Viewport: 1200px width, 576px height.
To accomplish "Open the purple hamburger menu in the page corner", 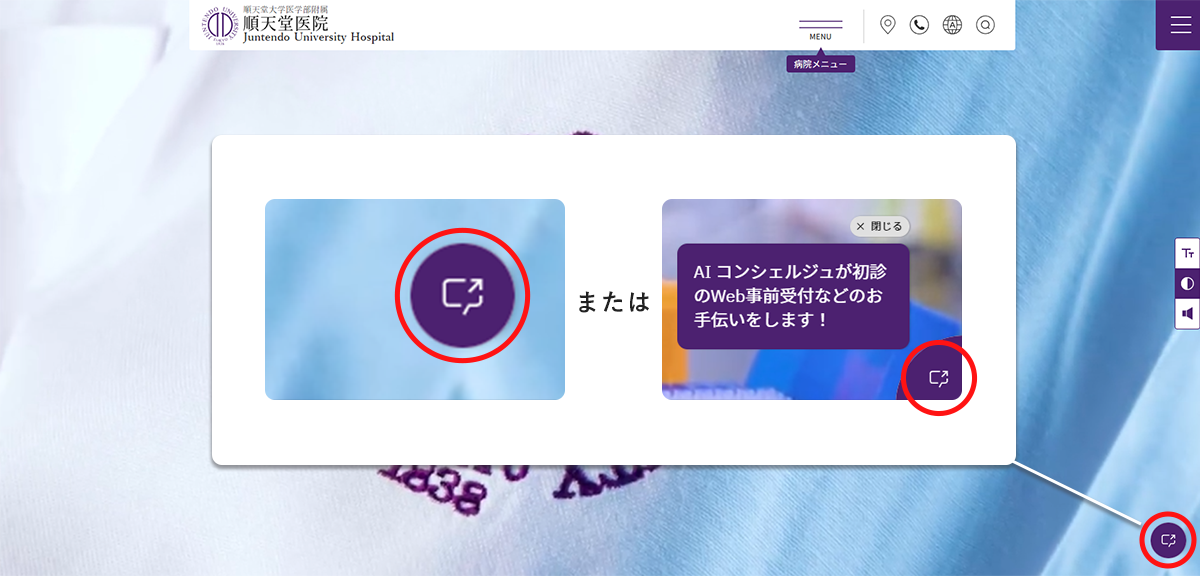I will (1178, 24).
